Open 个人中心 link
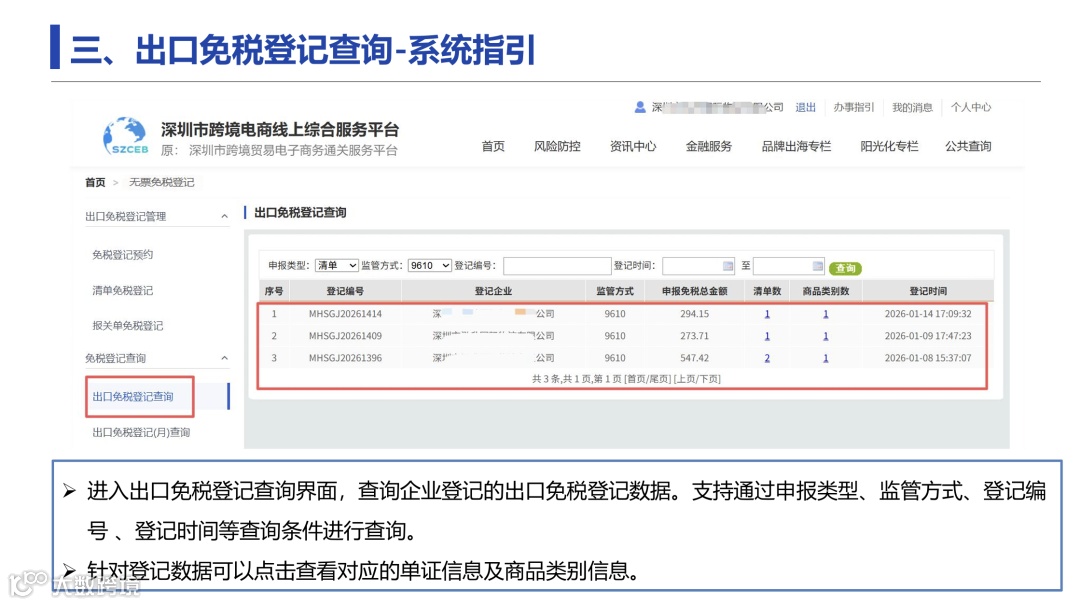This screenshot has width=1080, height=605. (x=971, y=107)
